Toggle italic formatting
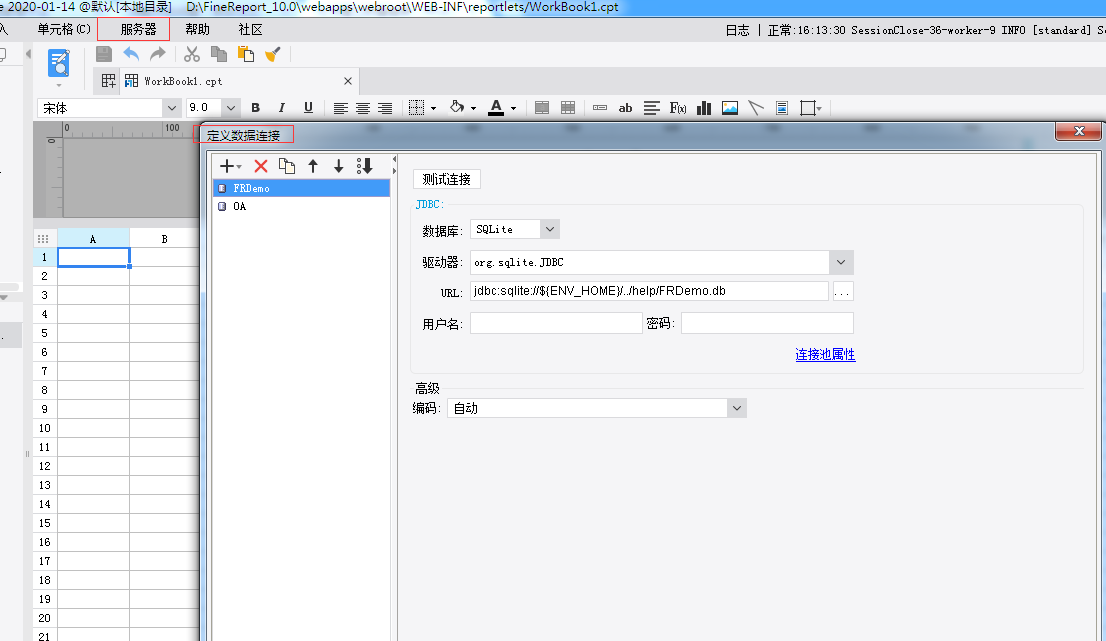 click(x=282, y=108)
